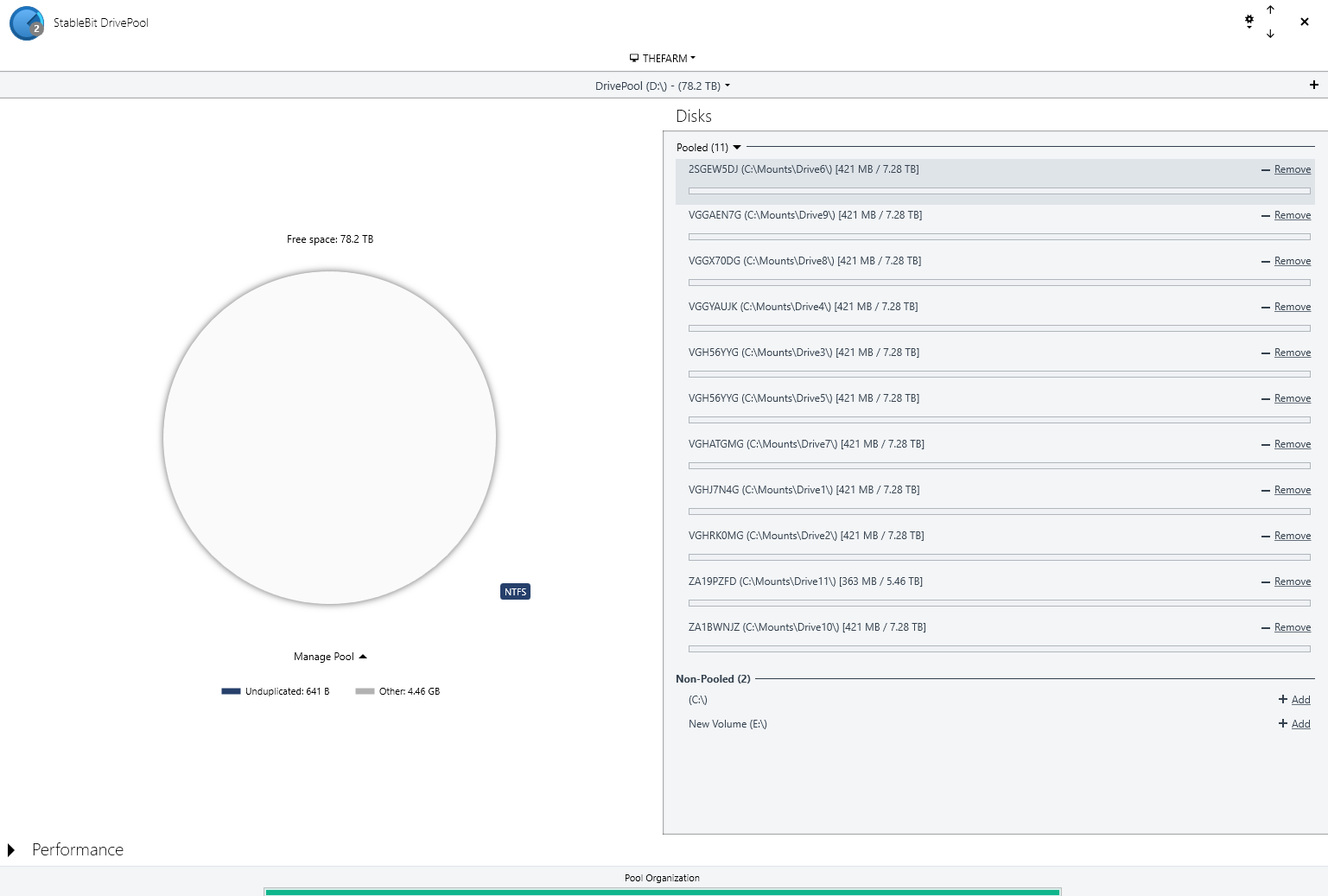Click the Pool Organization status label
This screenshot has height=896, width=1328.
coord(662,878)
